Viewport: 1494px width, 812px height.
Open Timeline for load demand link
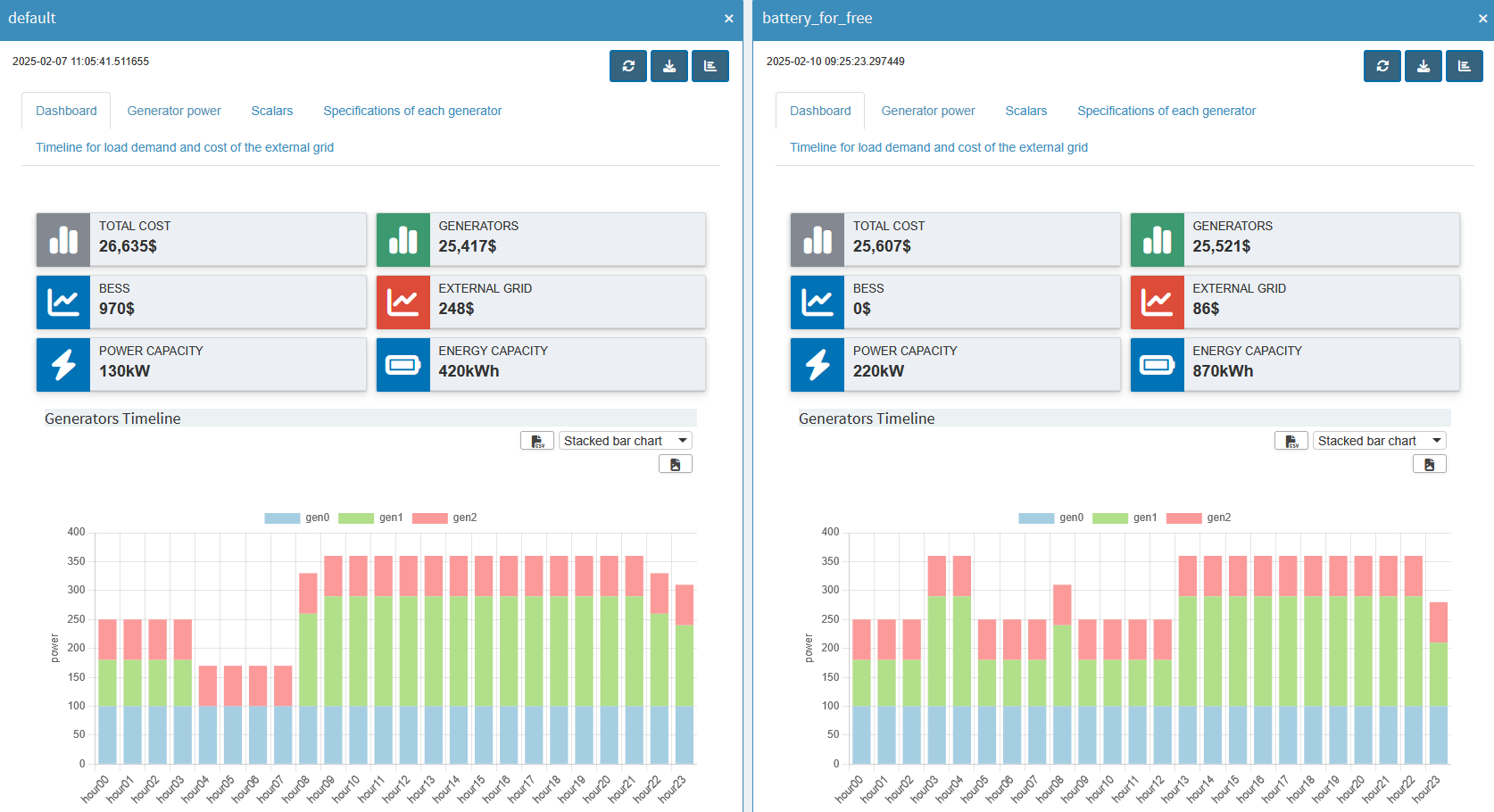[184, 146]
